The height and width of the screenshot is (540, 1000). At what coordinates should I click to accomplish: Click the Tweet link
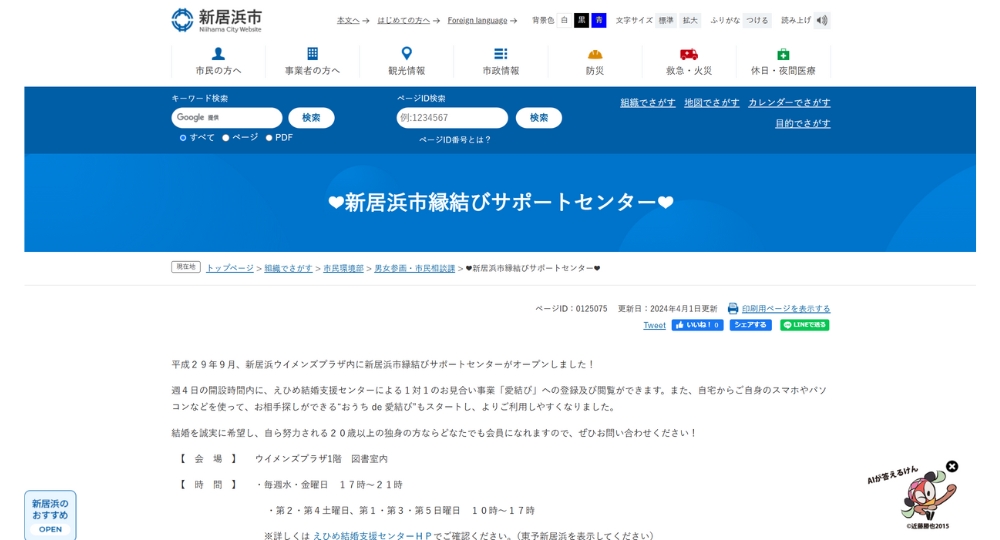coord(654,325)
